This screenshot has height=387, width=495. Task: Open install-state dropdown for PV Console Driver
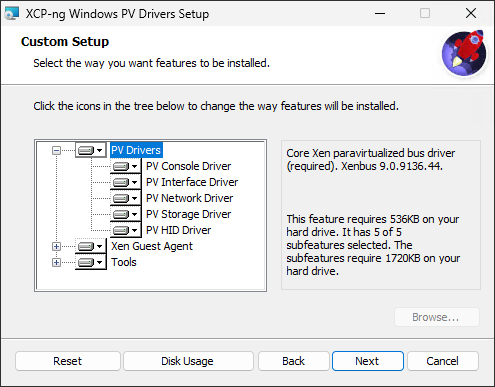126,166
